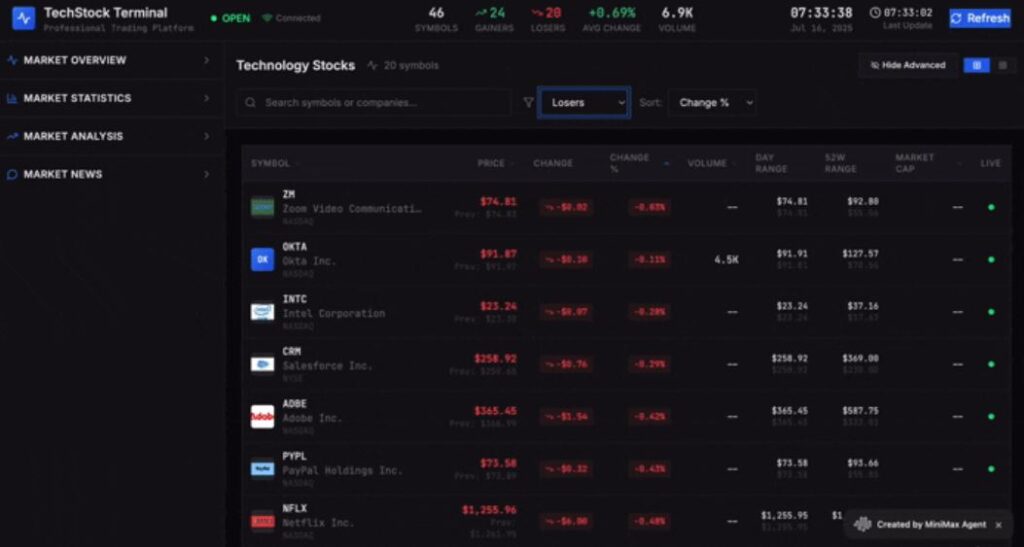Click OKTA's 4.5K volume value

pos(726,260)
